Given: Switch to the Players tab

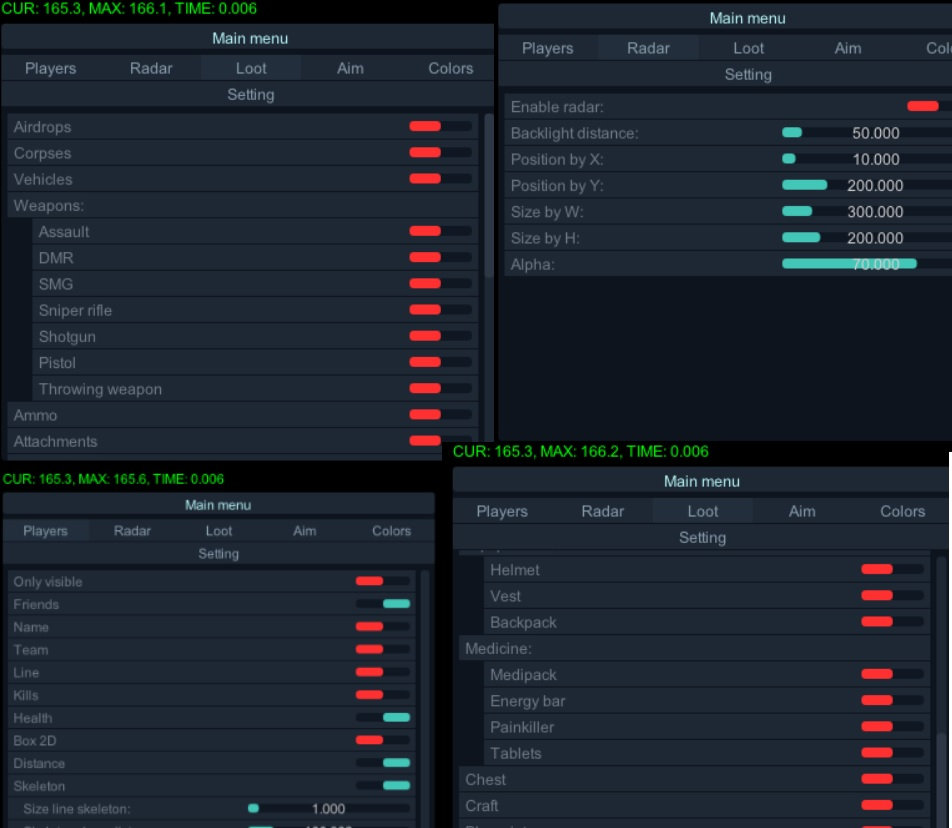Looking at the screenshot, I should (49, 68).
